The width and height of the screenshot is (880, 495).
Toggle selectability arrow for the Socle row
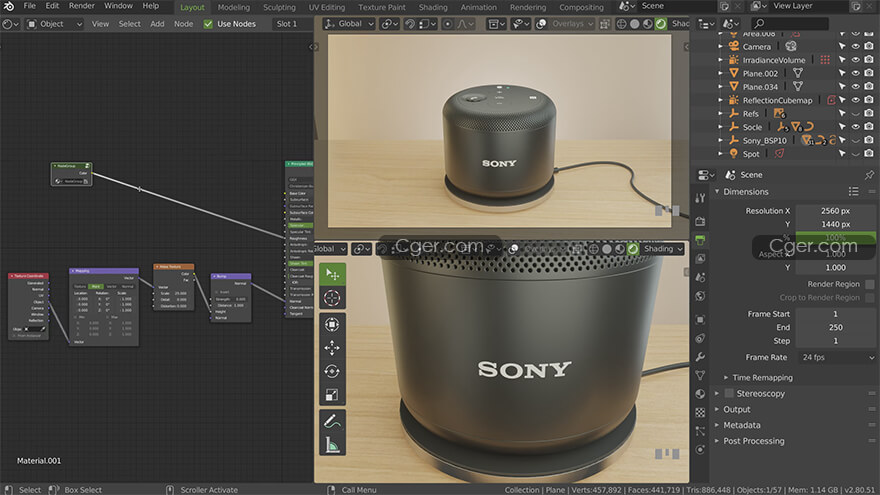[x=842, y=127]
